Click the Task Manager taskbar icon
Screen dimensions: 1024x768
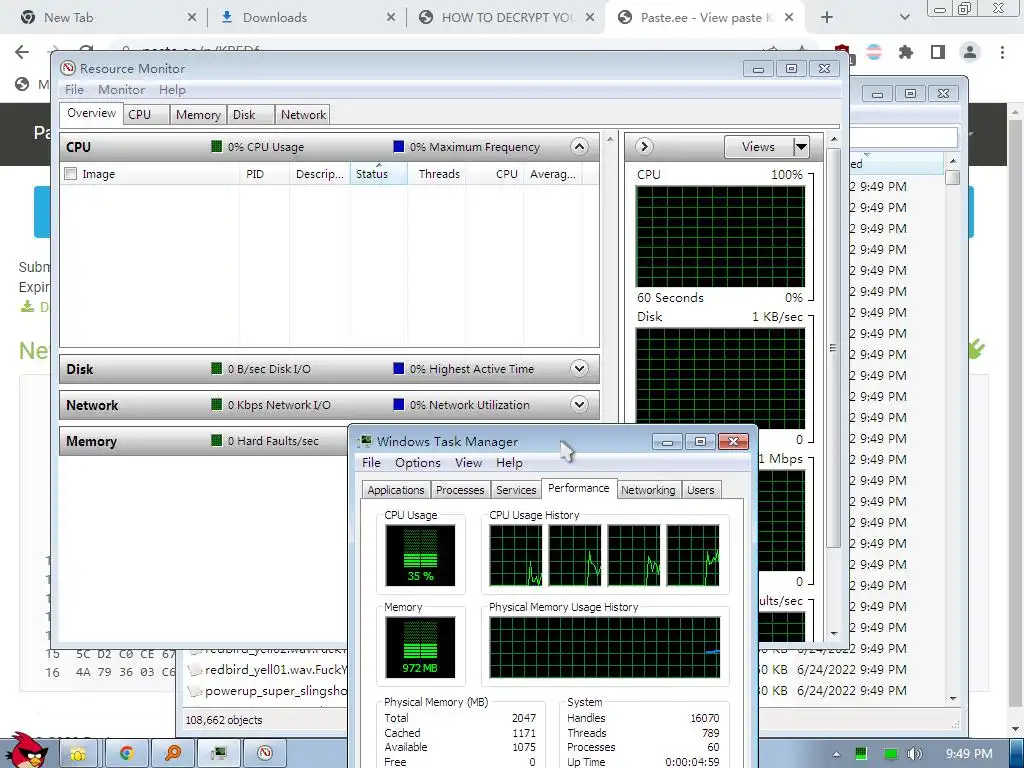(219, 753)
